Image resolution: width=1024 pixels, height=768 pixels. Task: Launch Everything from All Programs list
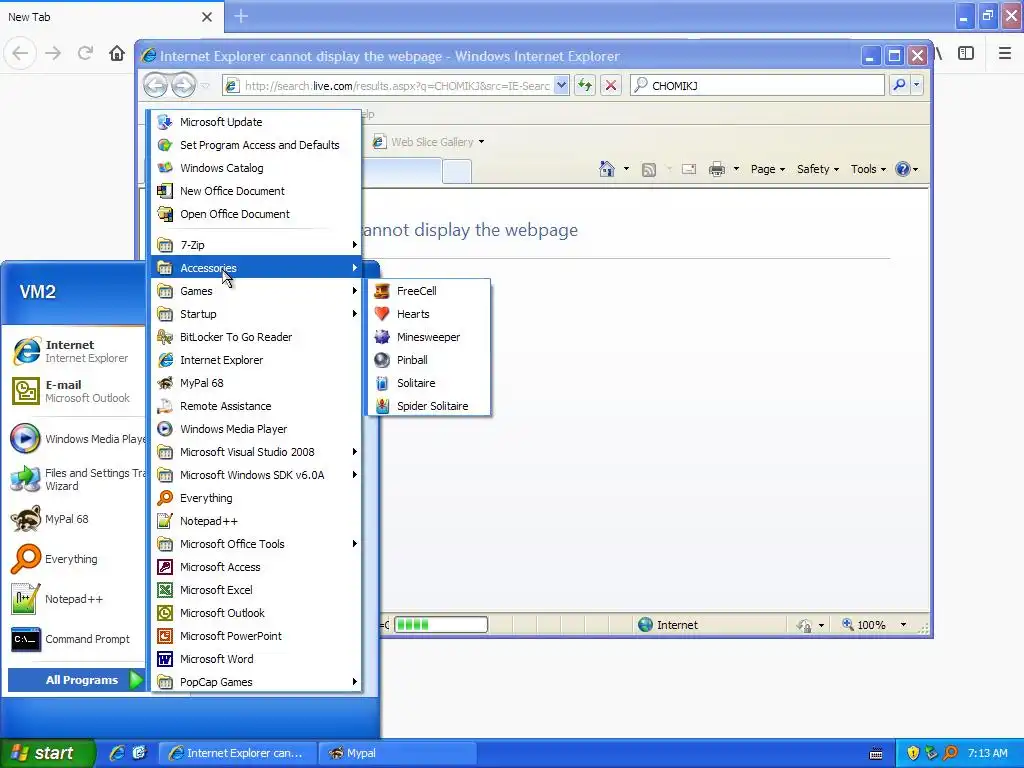click(x=256, y=498)
